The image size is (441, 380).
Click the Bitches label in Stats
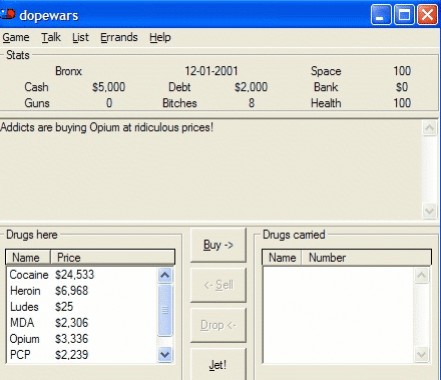(179, 103)
